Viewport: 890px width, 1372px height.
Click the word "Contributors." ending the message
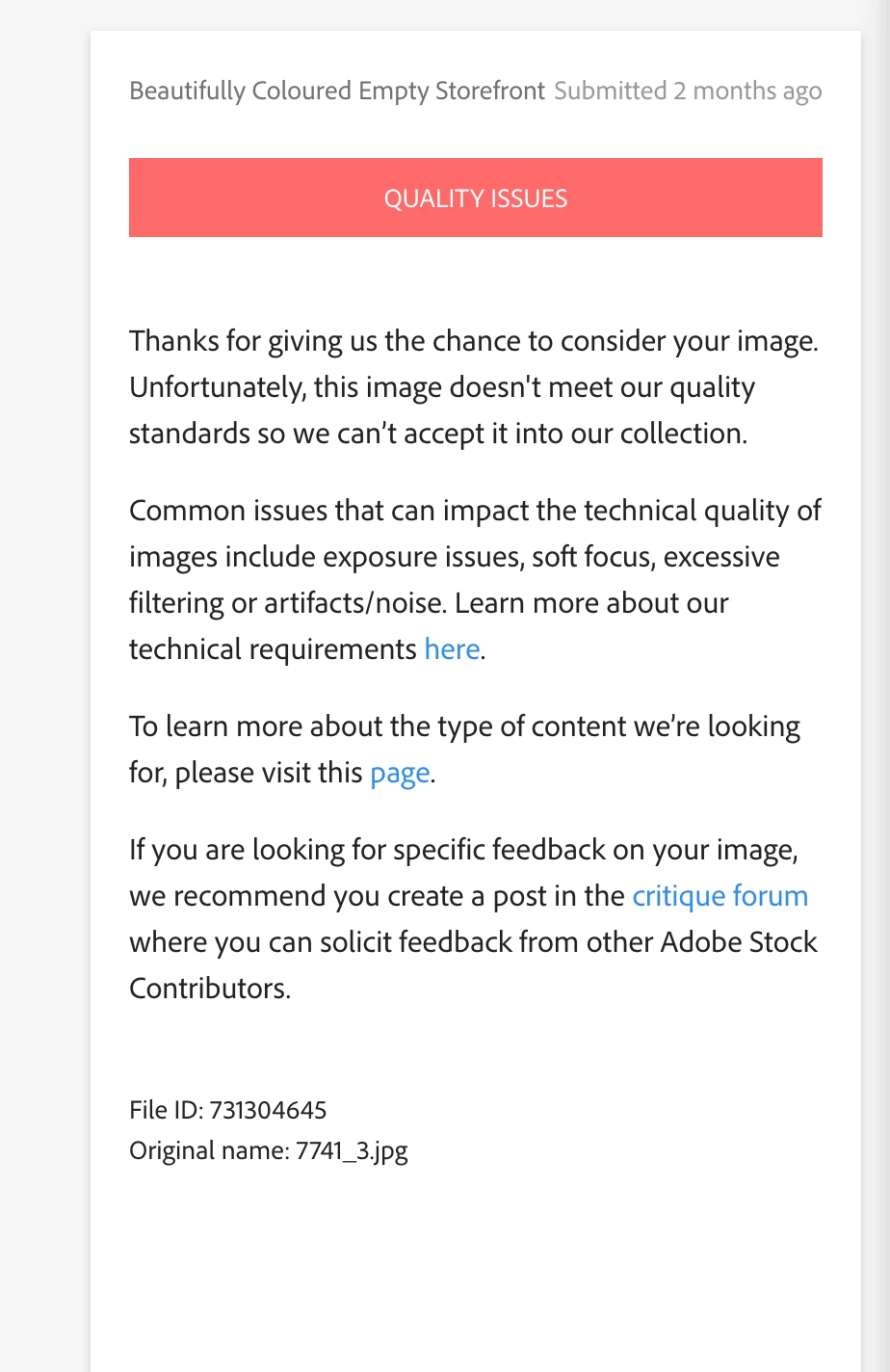click(x=210, y=989)
